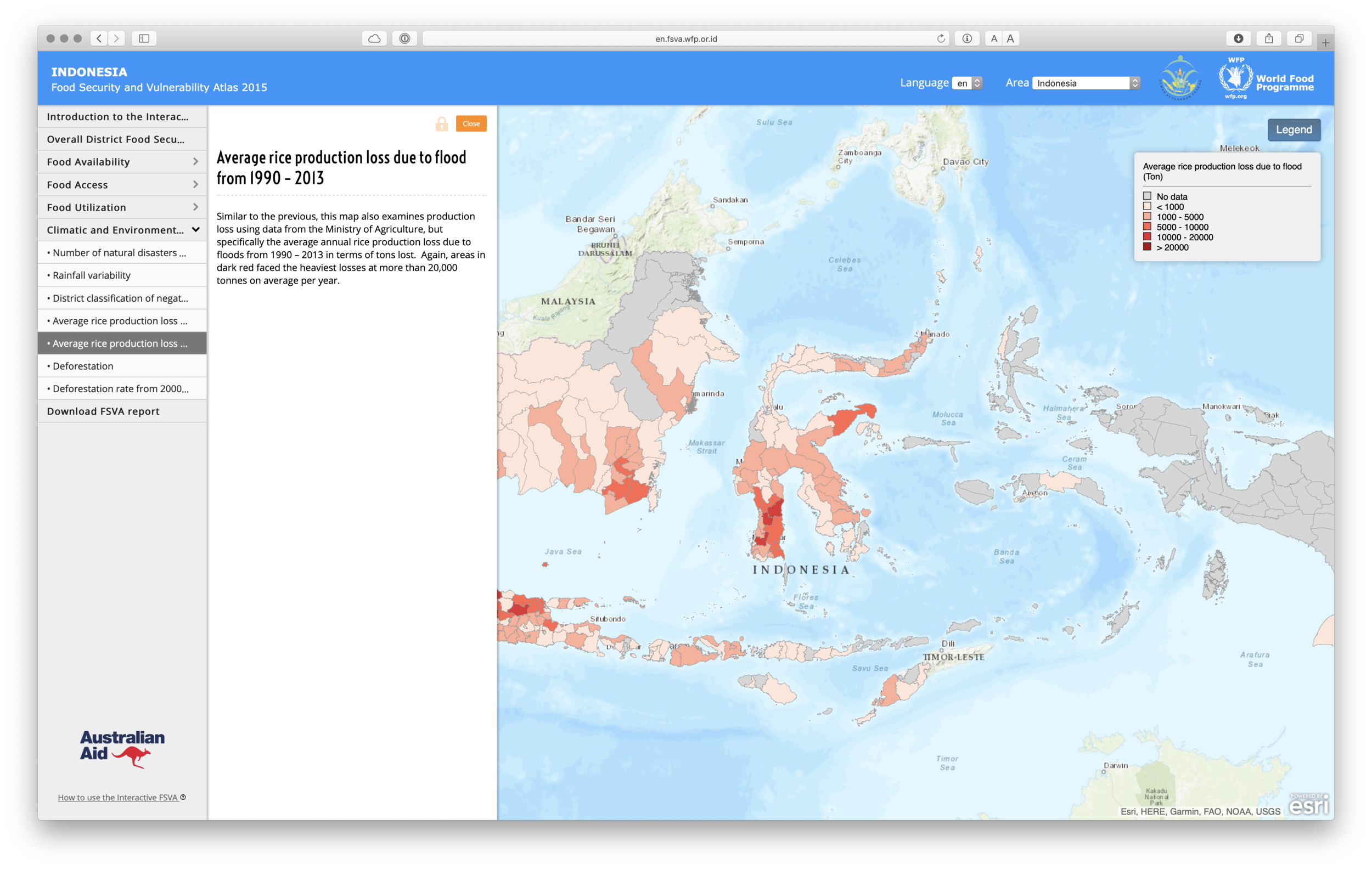The image size is (1372, 870).
Task: Click the 1Password extension toolbar icon
Action: 404,38
